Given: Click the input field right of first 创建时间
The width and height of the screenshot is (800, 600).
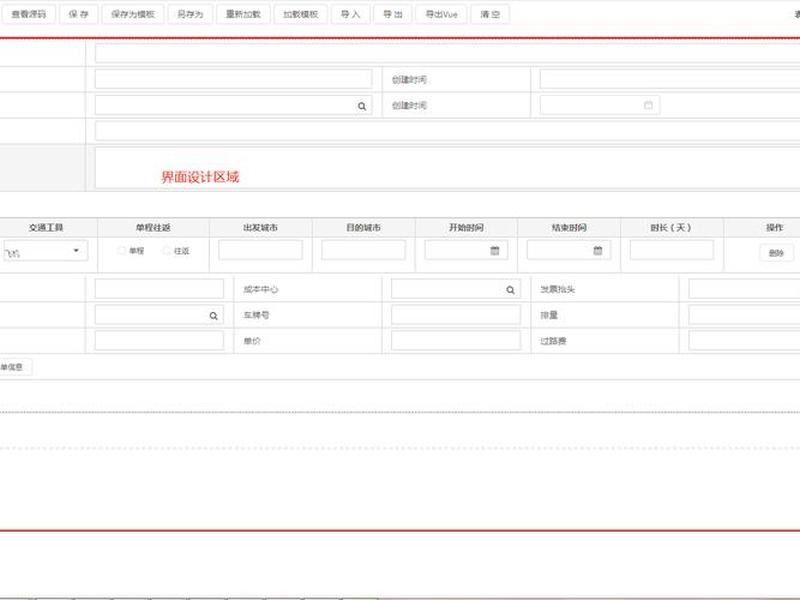Looking at the screenshot, I should tap(670, 79).
